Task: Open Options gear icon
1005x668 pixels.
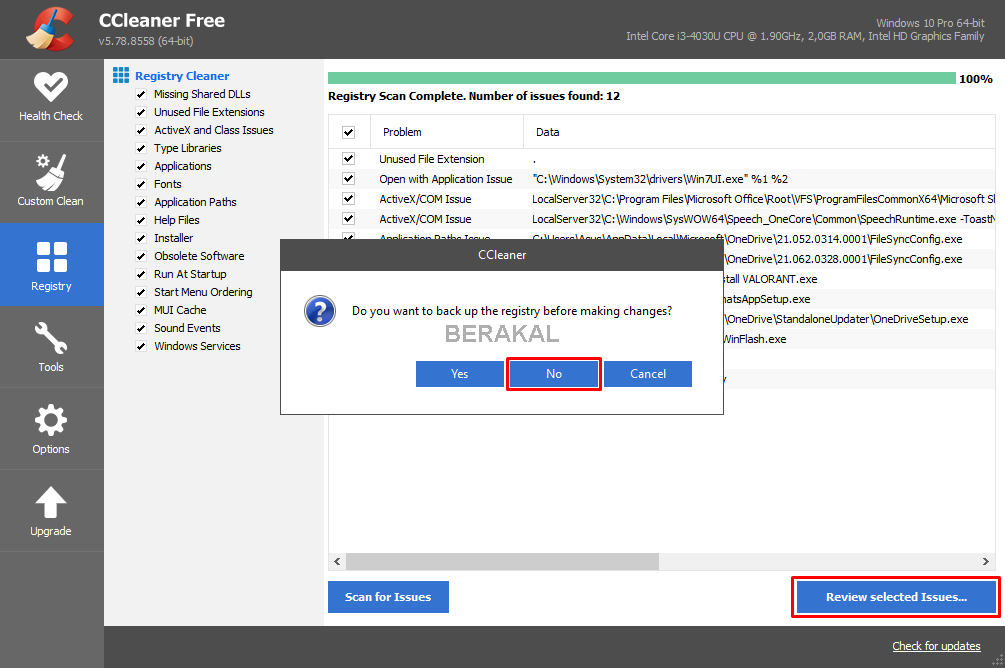Action: [x=51, y=421]
